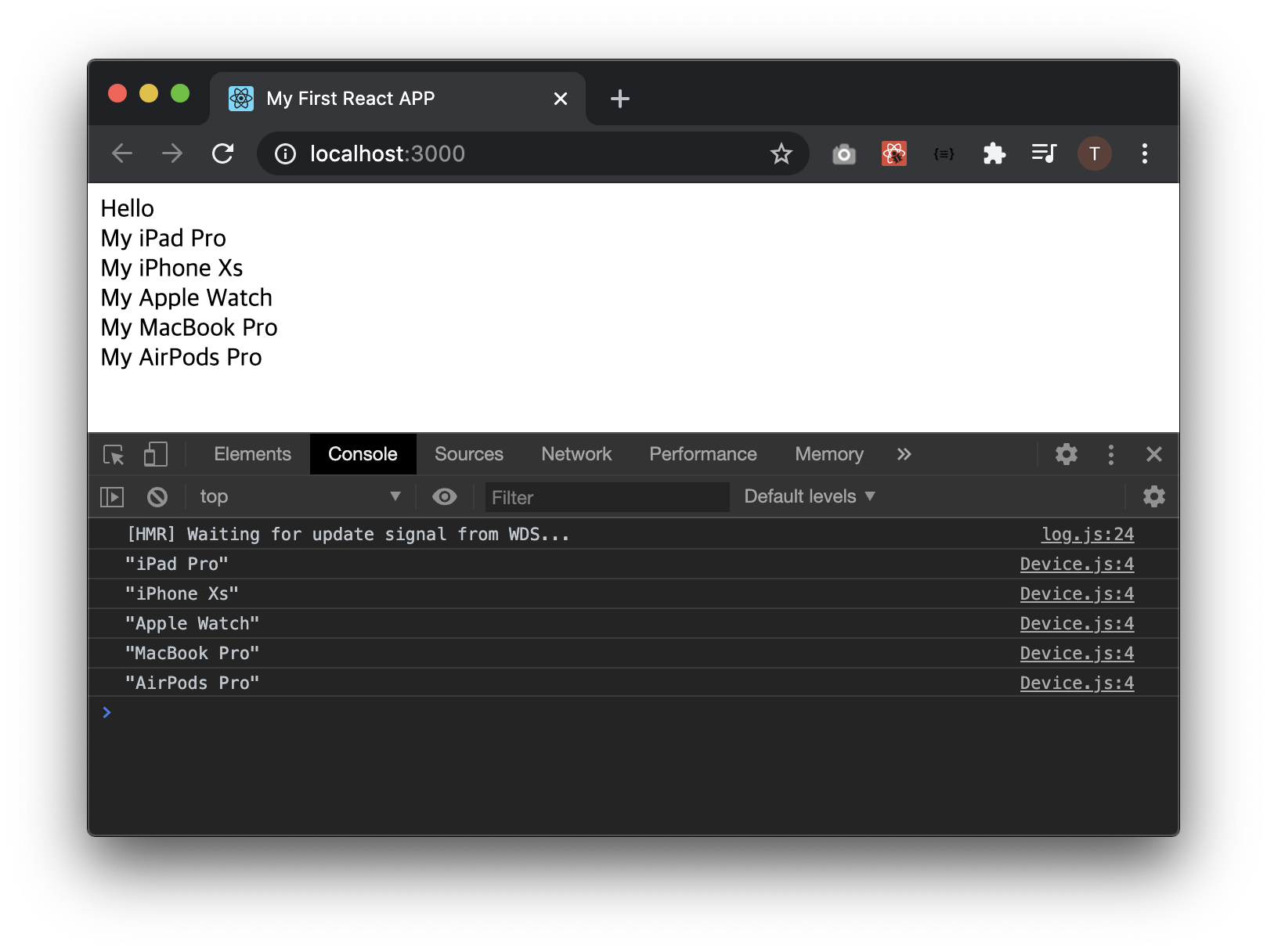This screenshot has width=1267, height=952.
Task: Open Device.js:4 link for "iPad Pro"
Action: coord(1077,564)
